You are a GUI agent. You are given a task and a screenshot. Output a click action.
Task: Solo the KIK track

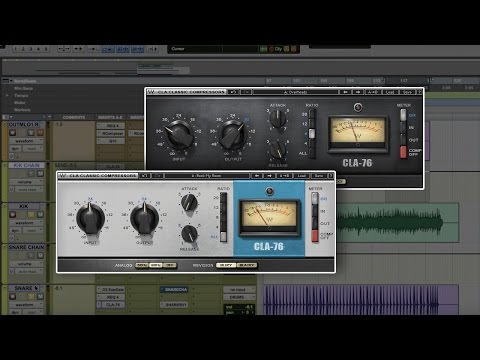[31, 214]
